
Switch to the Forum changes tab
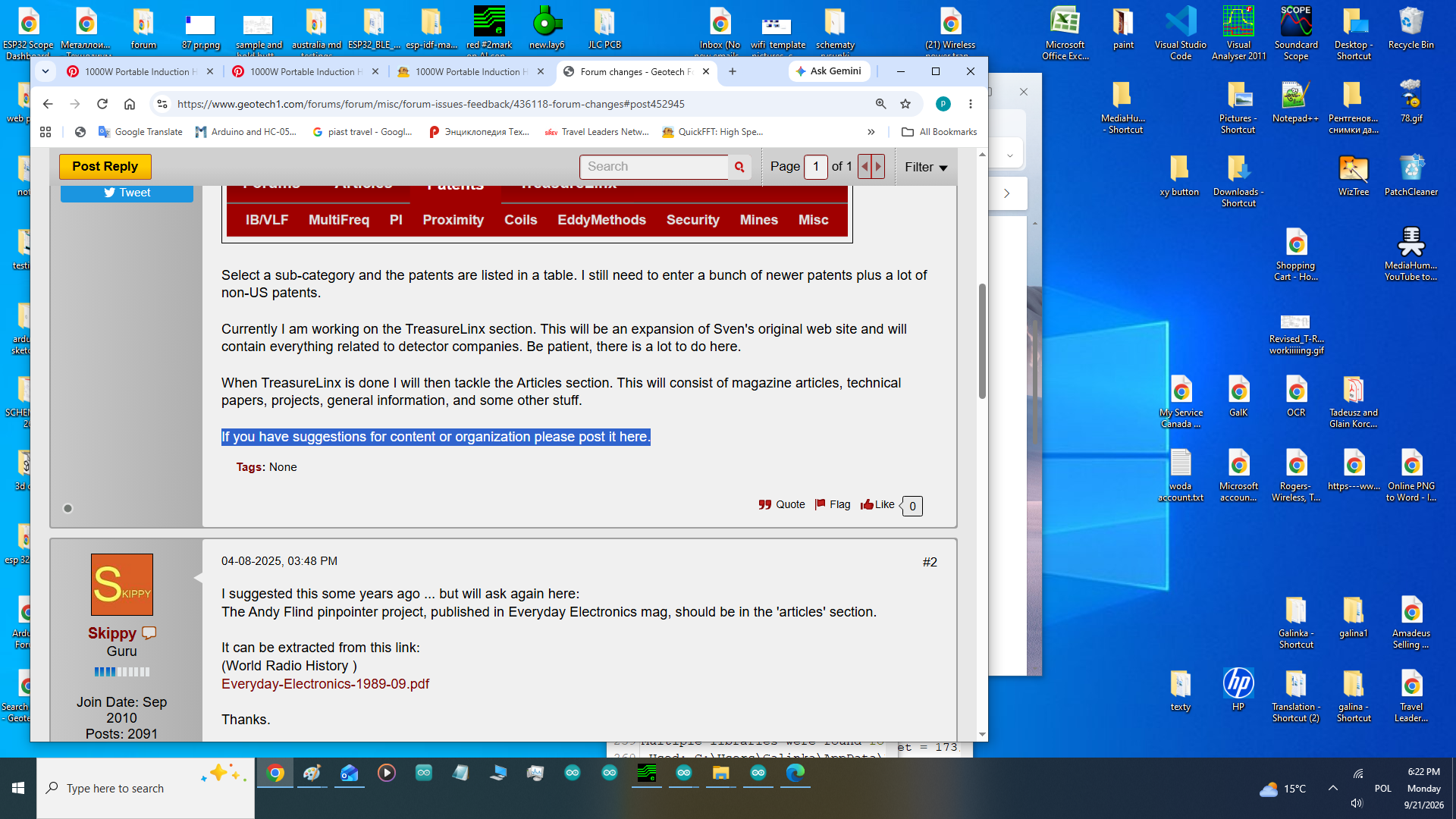(x=637, y=71)
